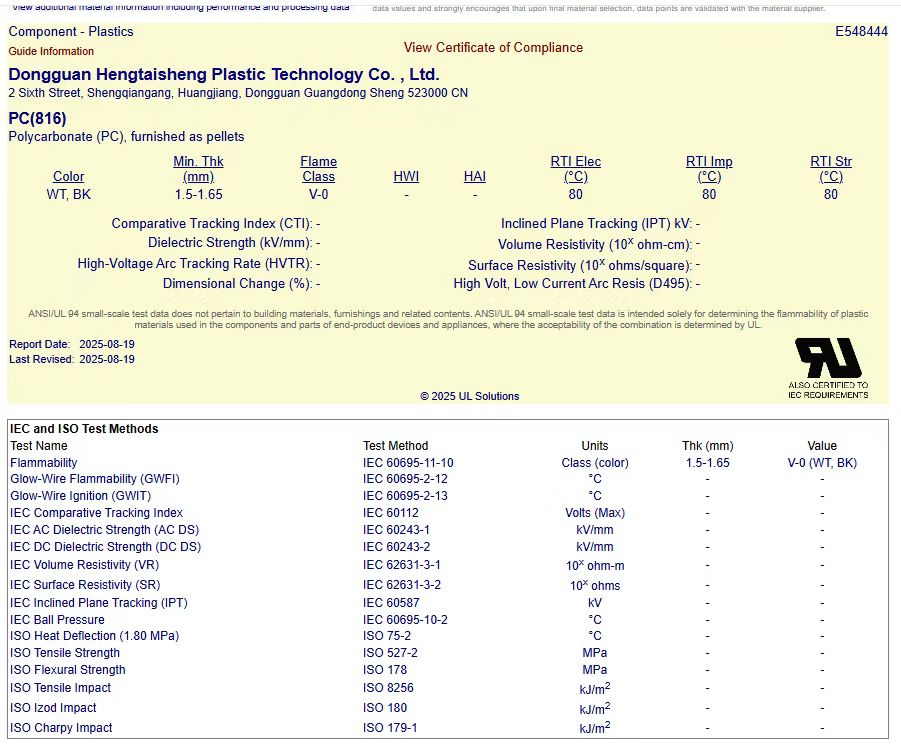The image size is (901, 744).
Task: Click IEC Comparative Tracking Index test name
Action: [x=97, y=512]
